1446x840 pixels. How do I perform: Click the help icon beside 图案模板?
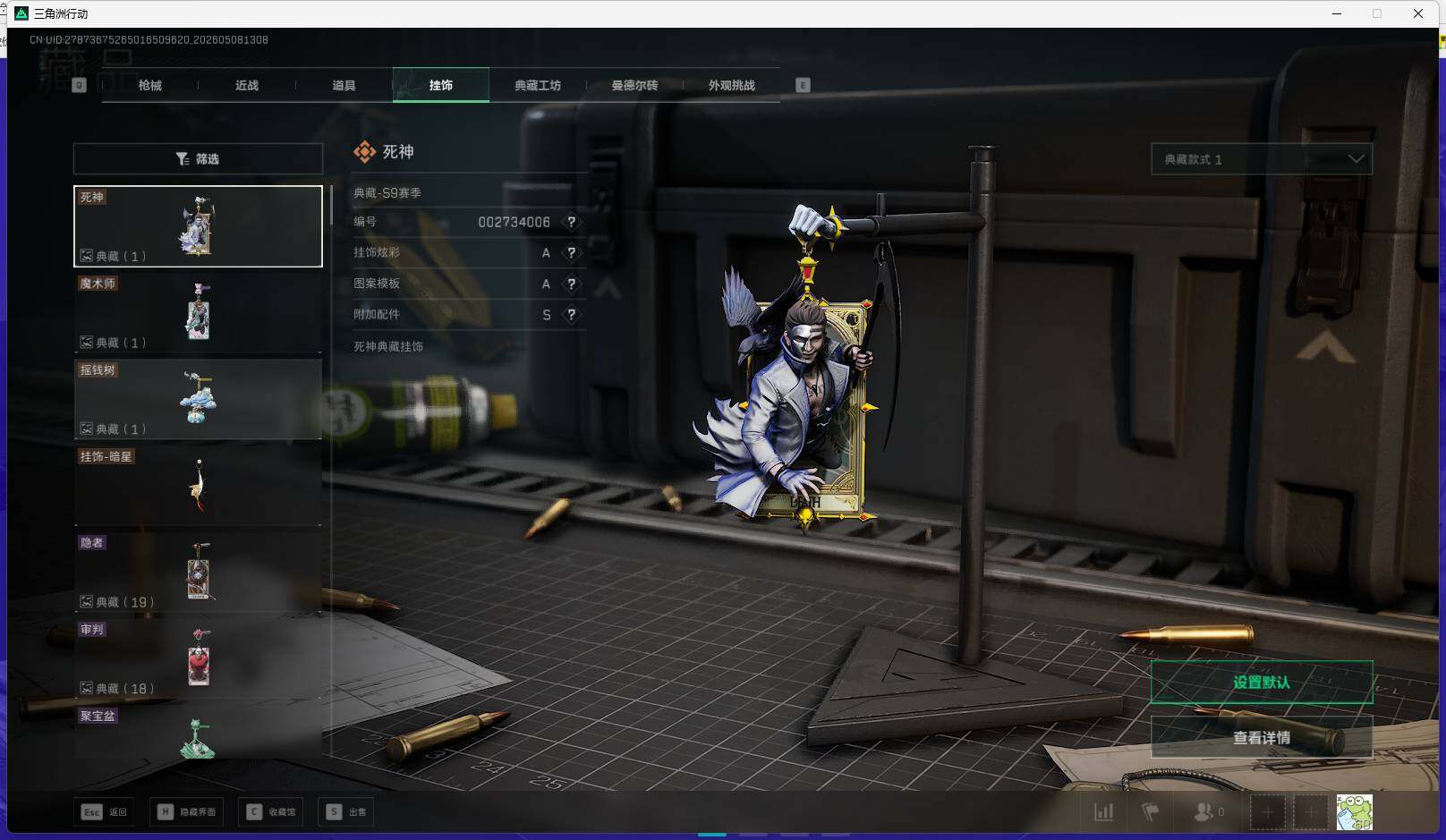pyautogui.click(x=571, y=284)
